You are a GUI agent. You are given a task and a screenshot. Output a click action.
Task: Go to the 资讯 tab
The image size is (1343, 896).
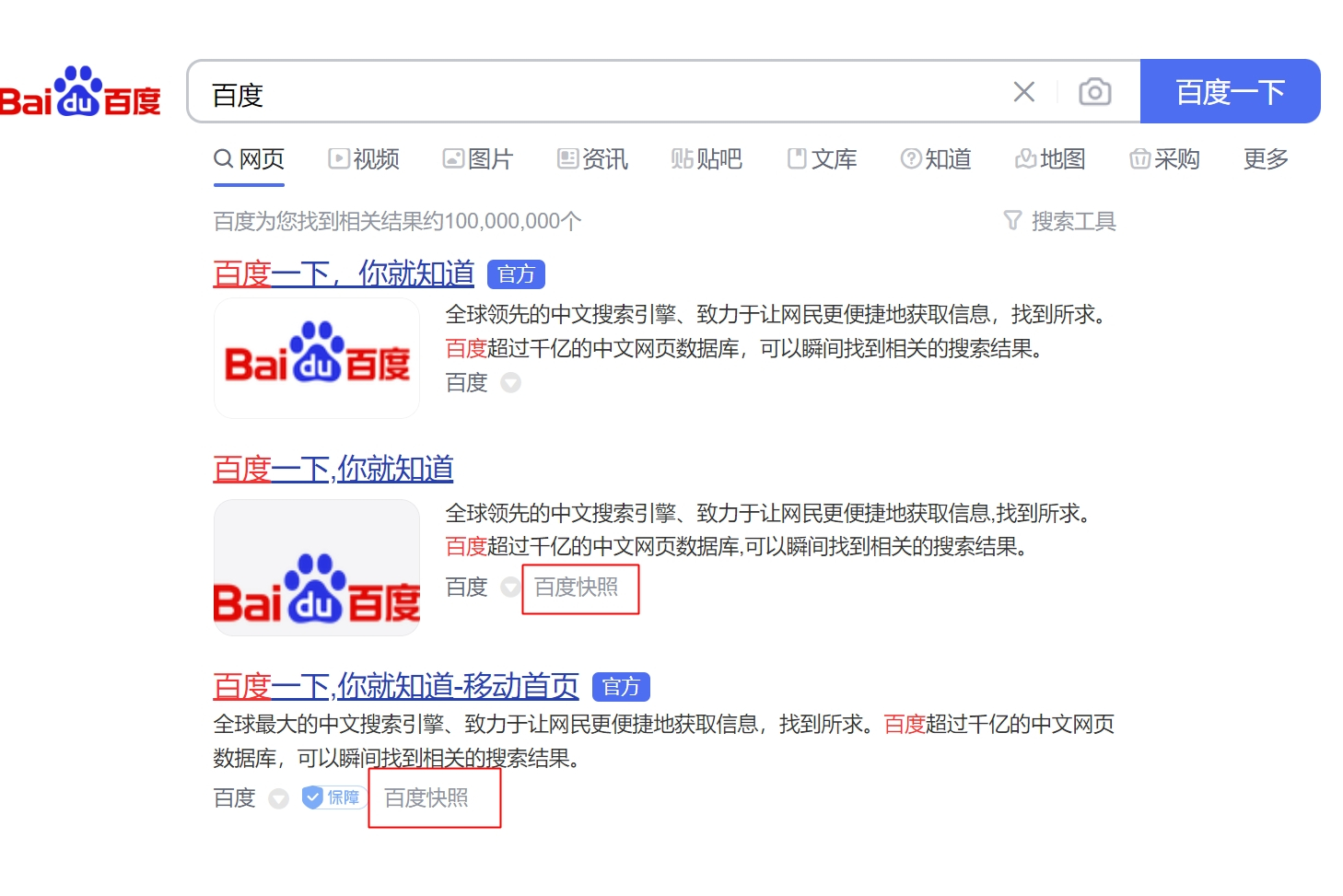click(592, 159)
